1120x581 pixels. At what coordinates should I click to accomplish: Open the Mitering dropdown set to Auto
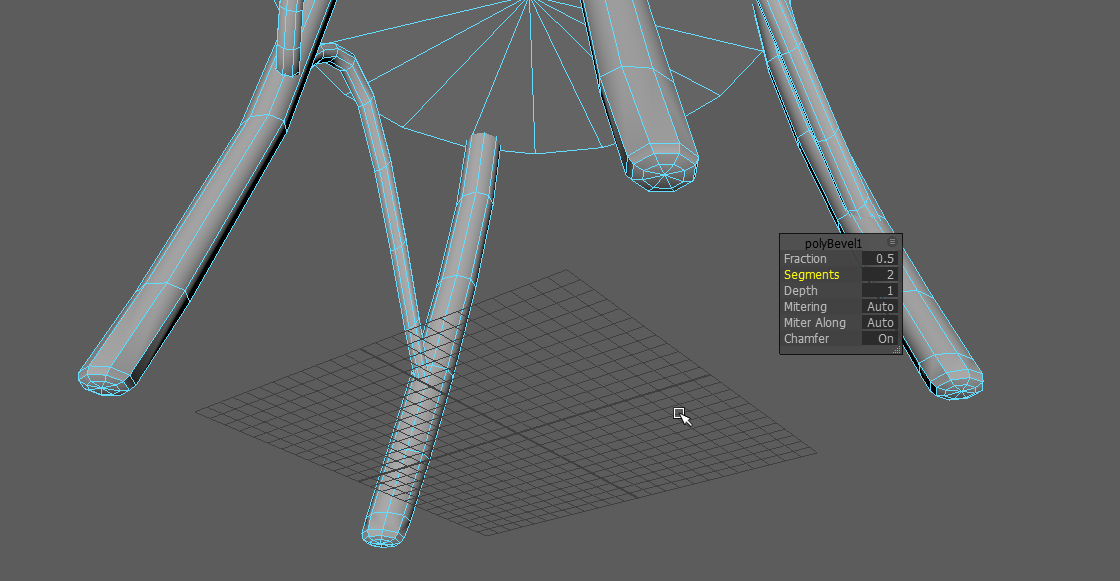[x=880, y=307]
